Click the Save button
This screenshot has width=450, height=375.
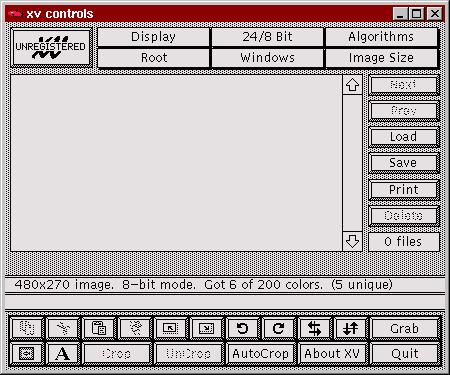[x=404, y=163]
